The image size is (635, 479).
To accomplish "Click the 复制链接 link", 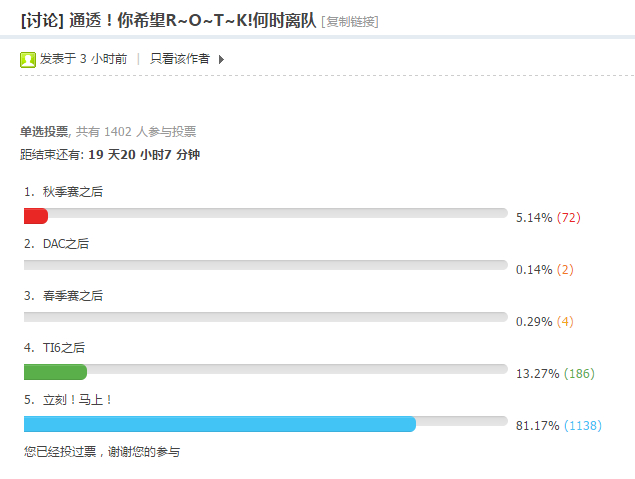I will 350,21.
